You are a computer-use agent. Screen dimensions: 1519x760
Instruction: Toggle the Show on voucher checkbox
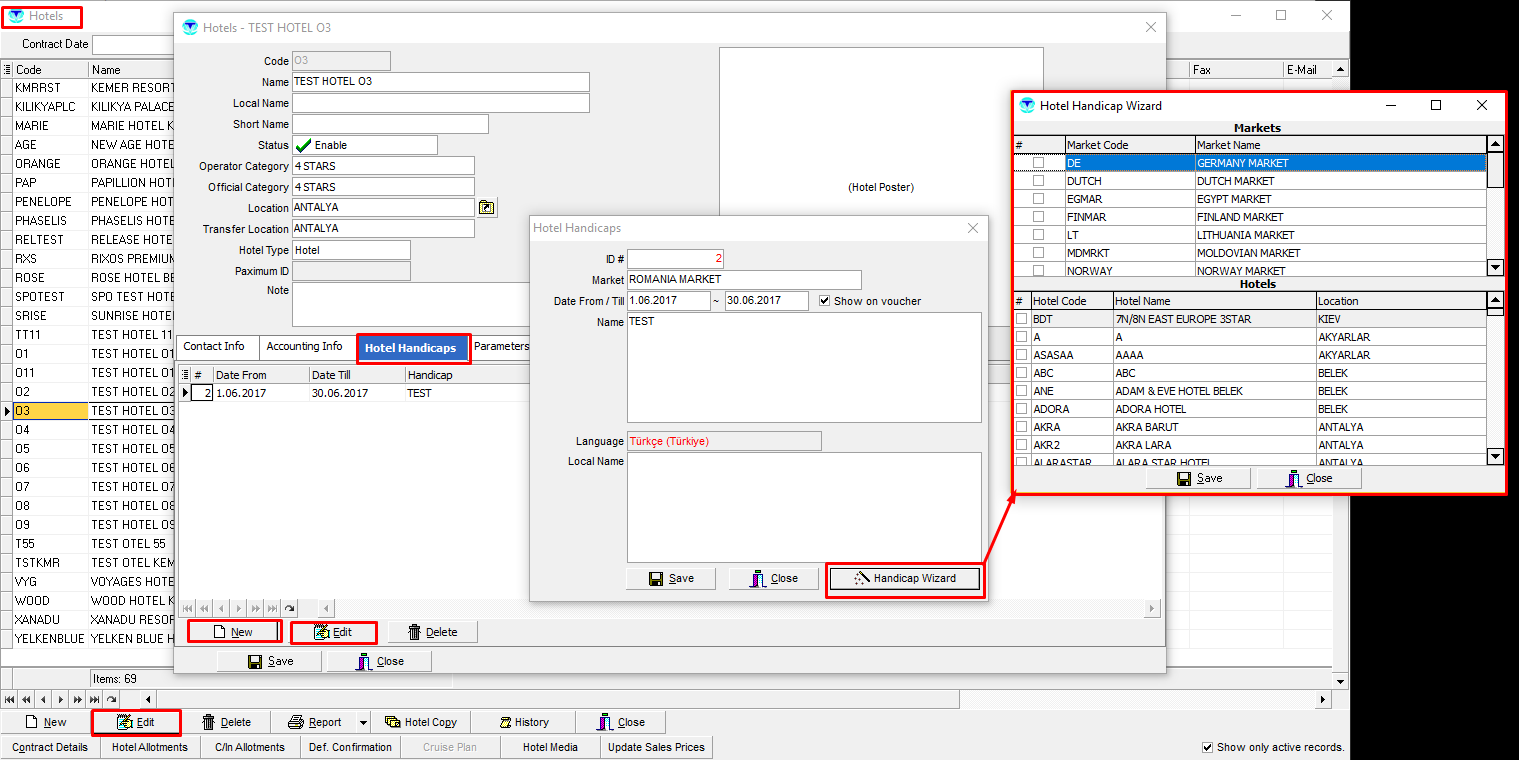[x=825, y=301]
